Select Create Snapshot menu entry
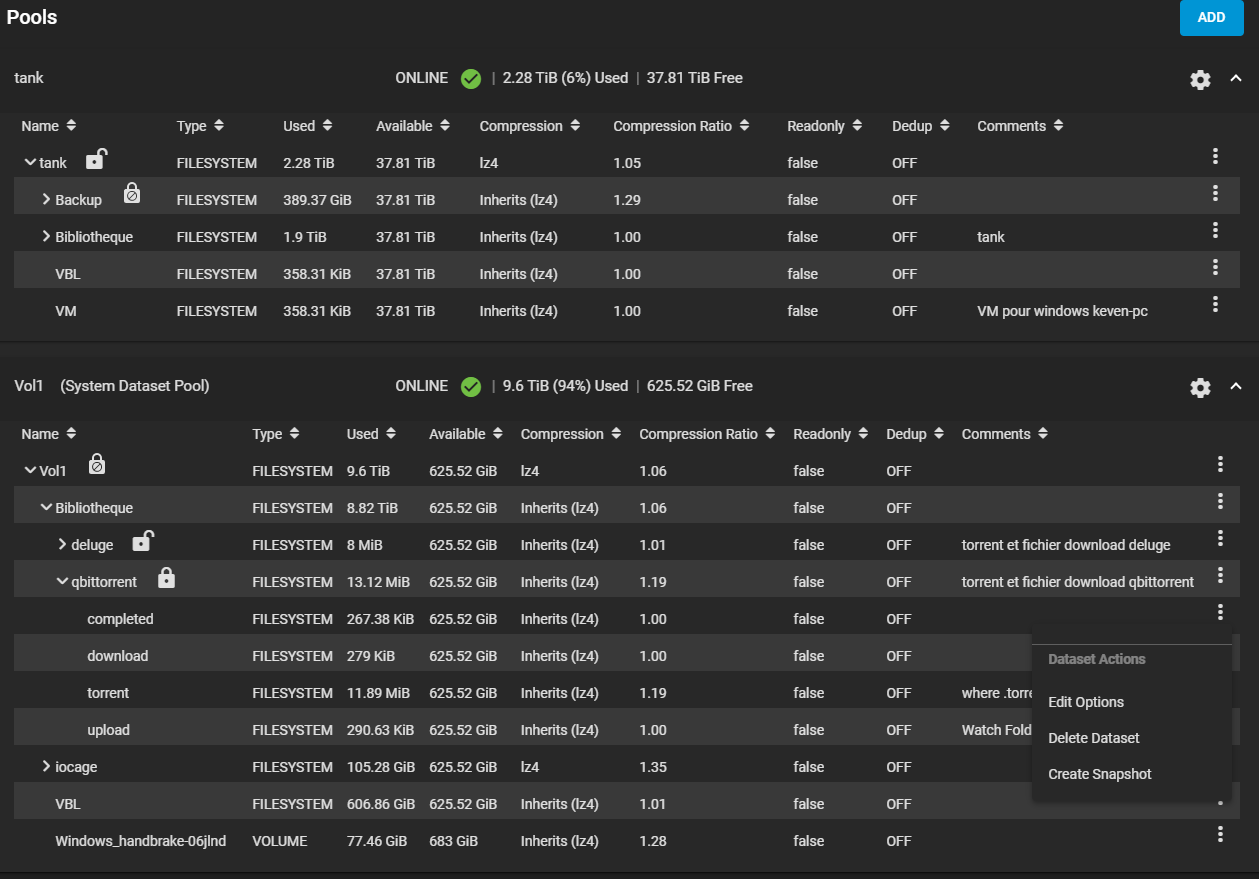The width and height of the screenshot is (1259, 879). pyautogui.click(x=1099, y=774)
